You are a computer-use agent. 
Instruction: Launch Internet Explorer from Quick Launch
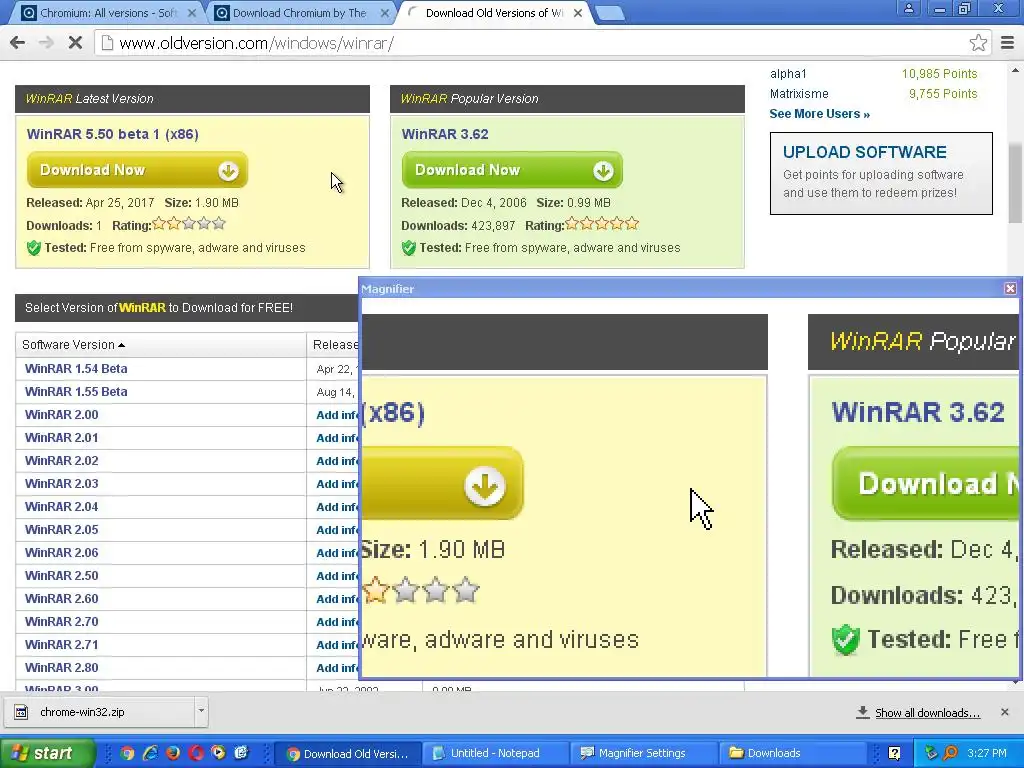pyautogui.click(x=150, y=753)
